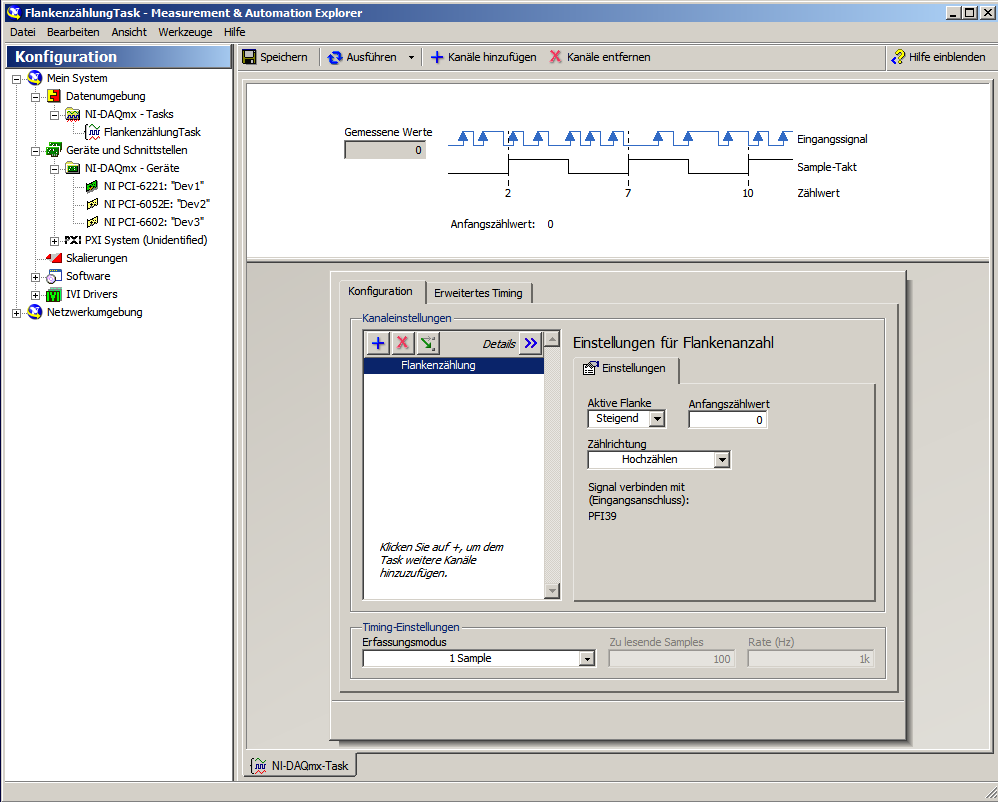The height and width of the screenshot is (802, 998).
Task: Collapse Geräte und Schnittstellen node
Action: click(x=36, y=151)
